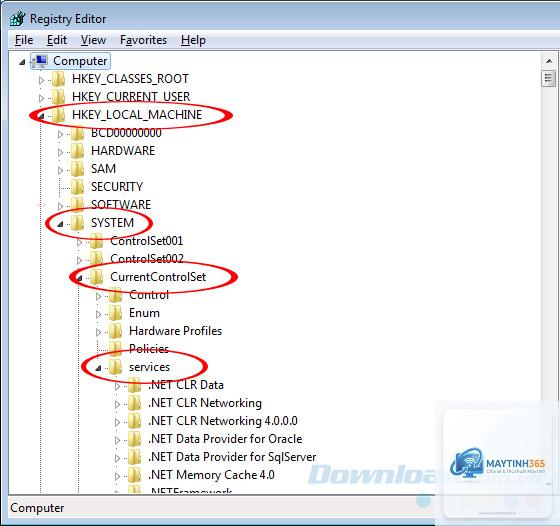Select the Hardware Profiles key label
560x526 pixels.
[175, 331]
